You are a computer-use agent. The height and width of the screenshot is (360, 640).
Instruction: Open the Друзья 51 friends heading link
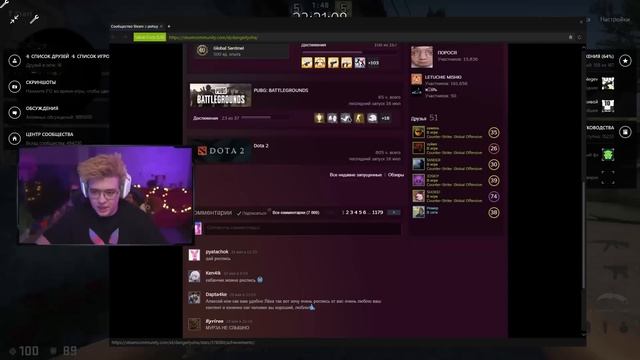424,118
